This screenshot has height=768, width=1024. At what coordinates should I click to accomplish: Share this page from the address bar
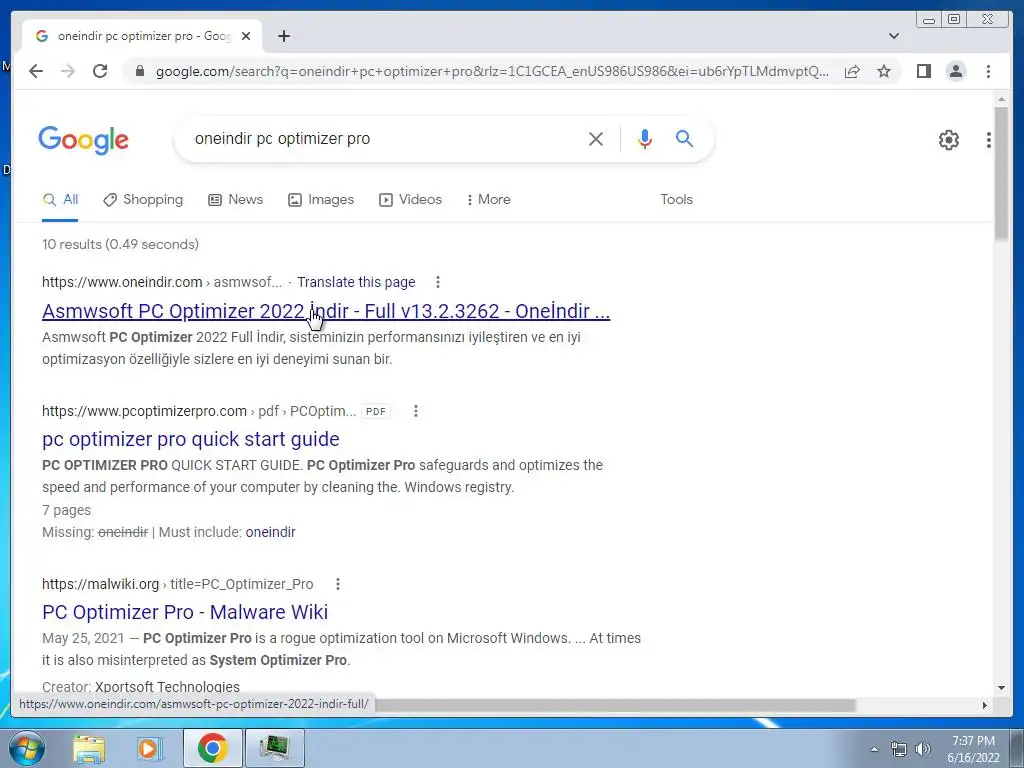tap(852, 71)
